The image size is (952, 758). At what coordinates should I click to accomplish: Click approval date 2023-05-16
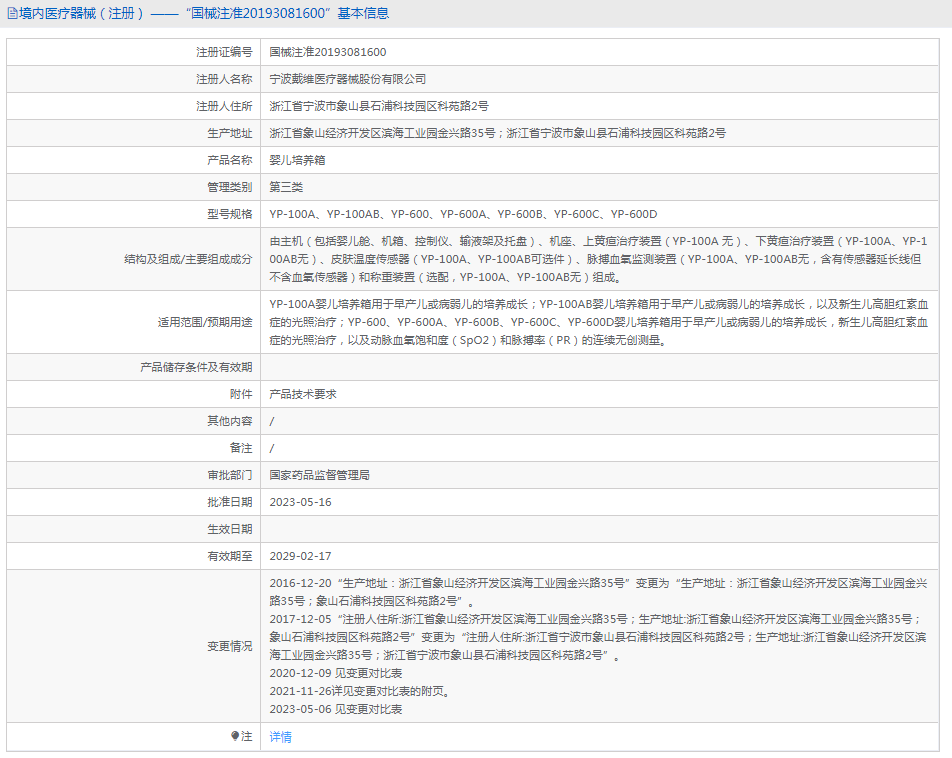click(x=300, y=502)
